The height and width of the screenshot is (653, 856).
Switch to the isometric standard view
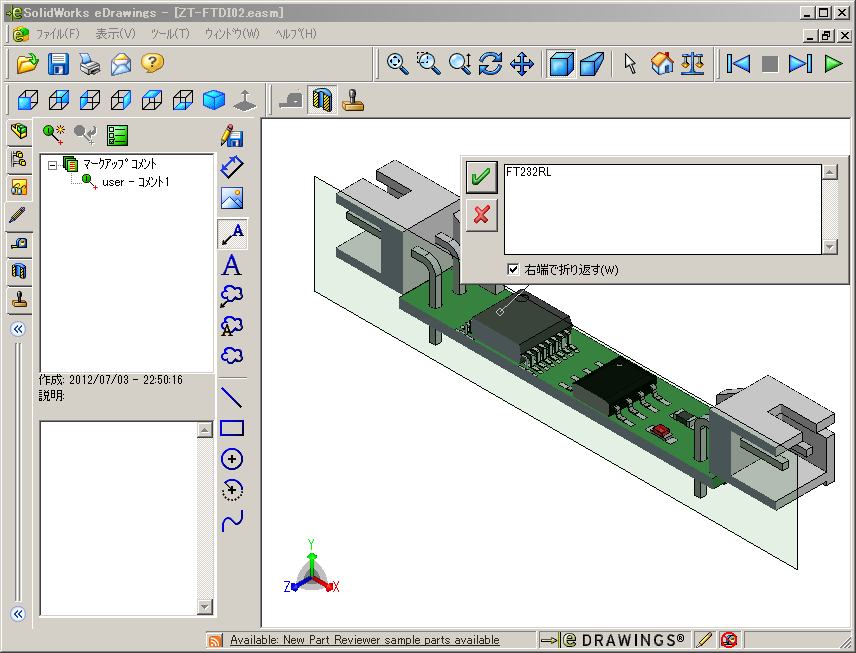(213, 100)
